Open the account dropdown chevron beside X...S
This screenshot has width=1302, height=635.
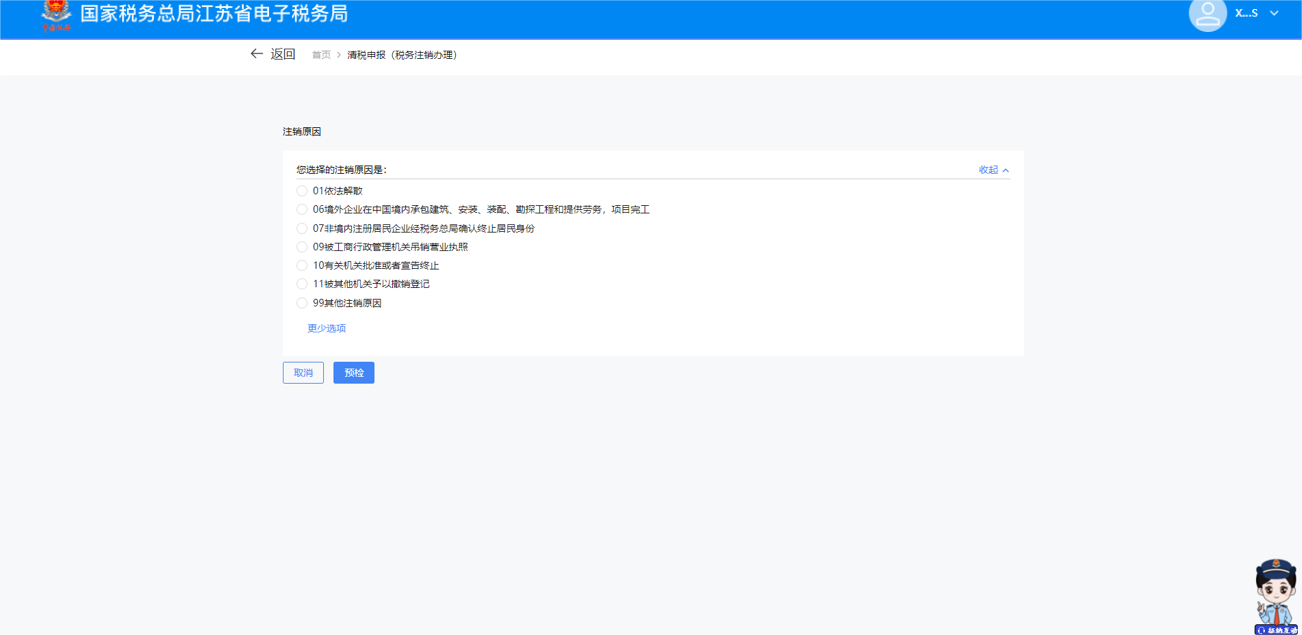[x=1274, y=13]
